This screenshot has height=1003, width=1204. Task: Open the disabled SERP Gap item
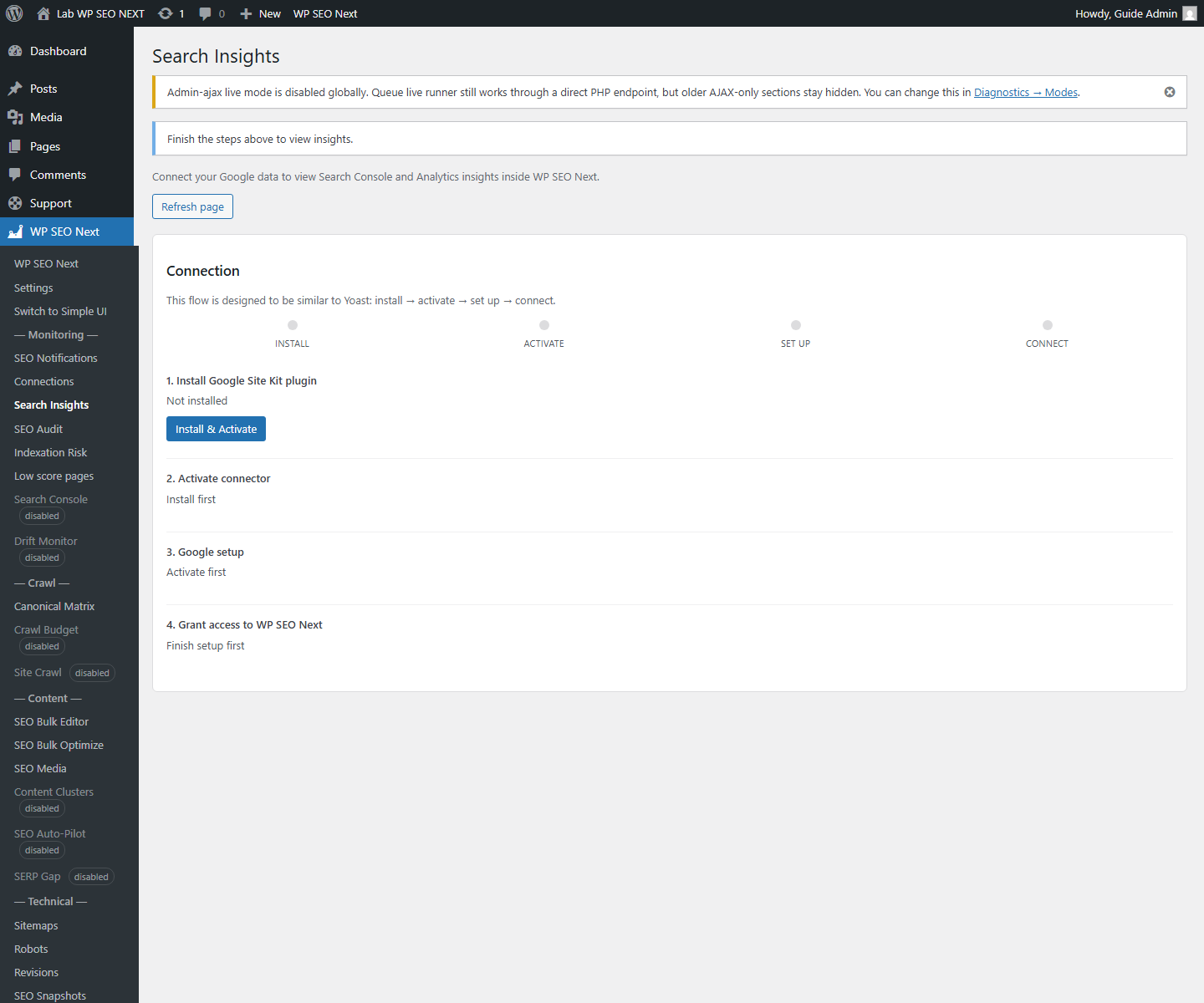point(64,876)
